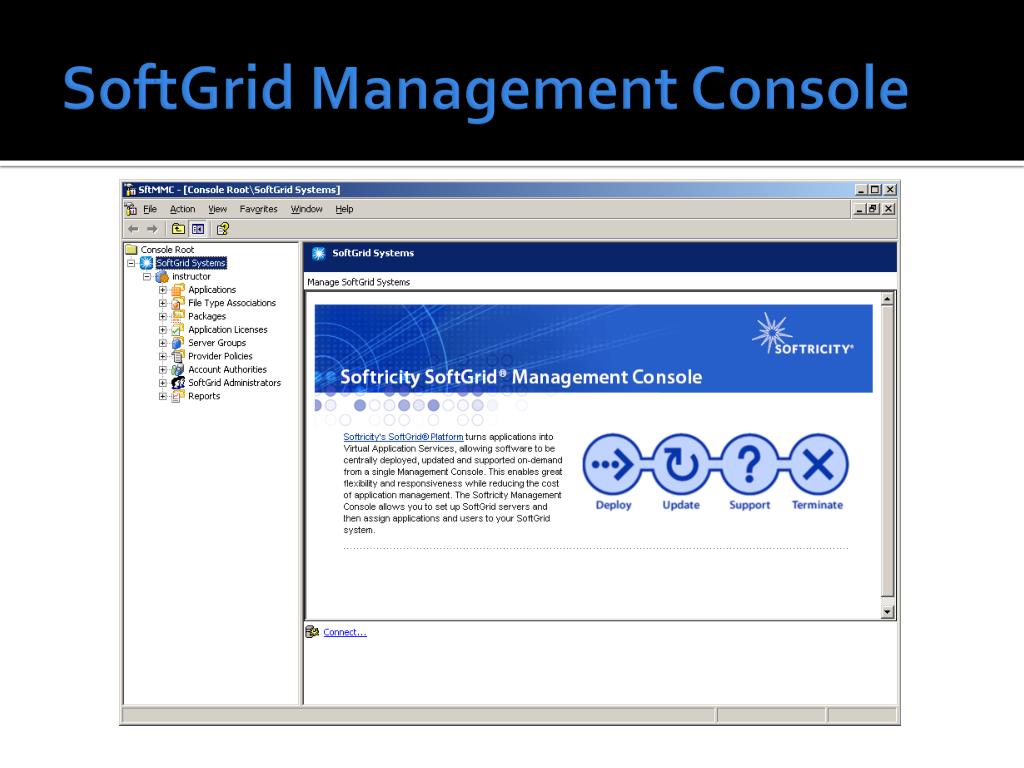Click the Update refresh circle icon
1024x768 pixels.
coord(681,464)
